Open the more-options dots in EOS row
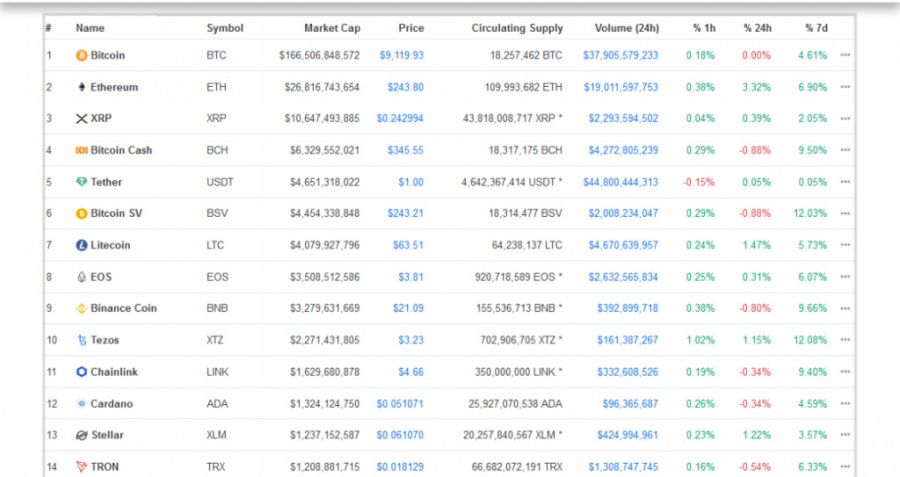The image size is (900, 477). (x=845, y=277)
